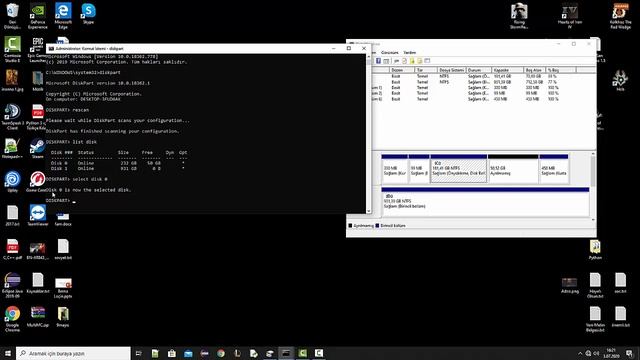The width and height of the screenshot is (640, 360).
Task: Click the Windows Start button
Action: coord(8,353)
